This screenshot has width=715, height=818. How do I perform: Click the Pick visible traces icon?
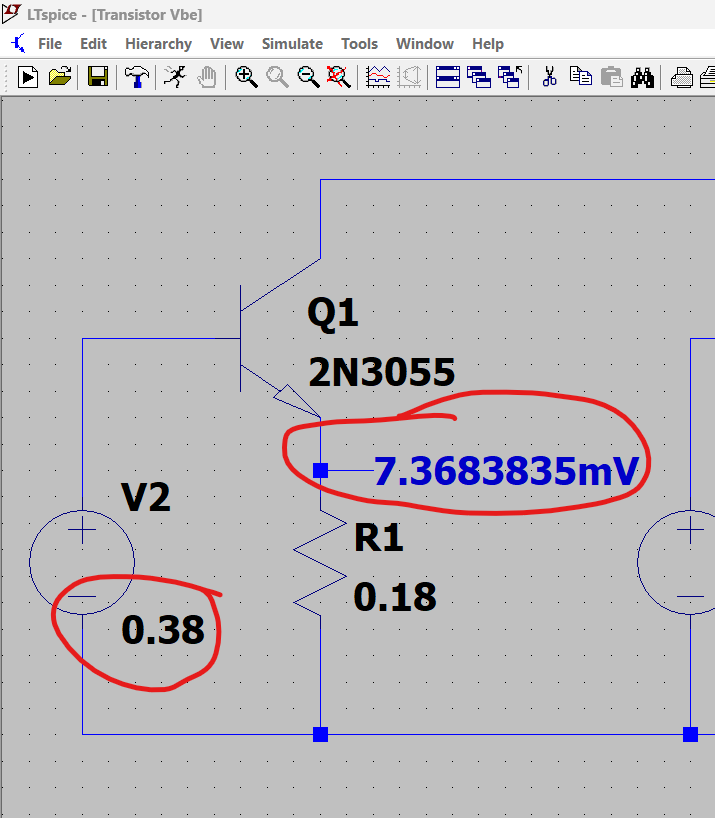pyautogui.click(x=409, y=77)
